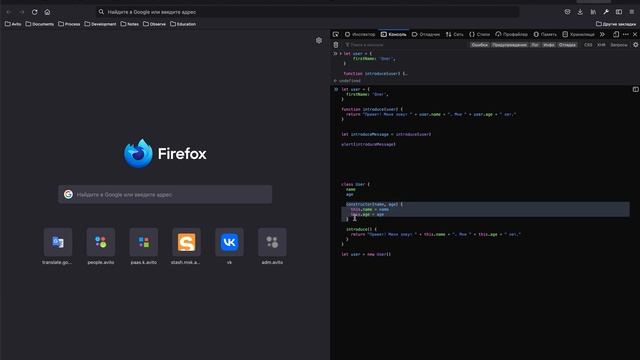Switch to the Инспектор DevTools tab
Screen dimensions: 640x360
[360, 34]
